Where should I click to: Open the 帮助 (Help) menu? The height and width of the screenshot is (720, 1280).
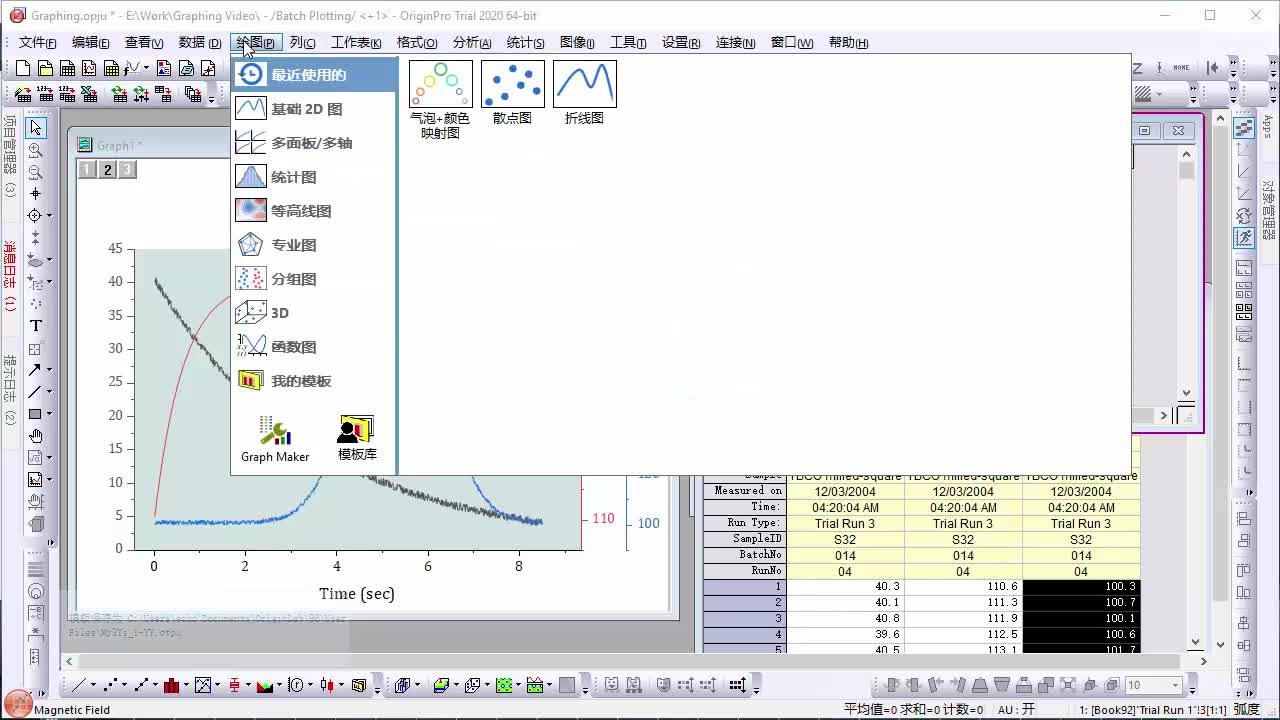(x=848, y=42)
